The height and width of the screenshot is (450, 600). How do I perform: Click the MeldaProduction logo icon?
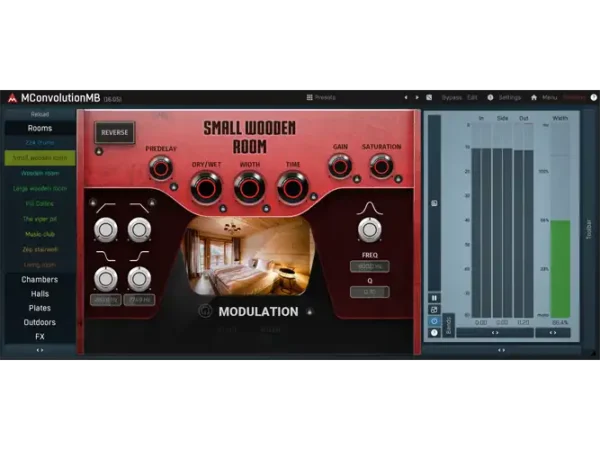coord(12,98)
